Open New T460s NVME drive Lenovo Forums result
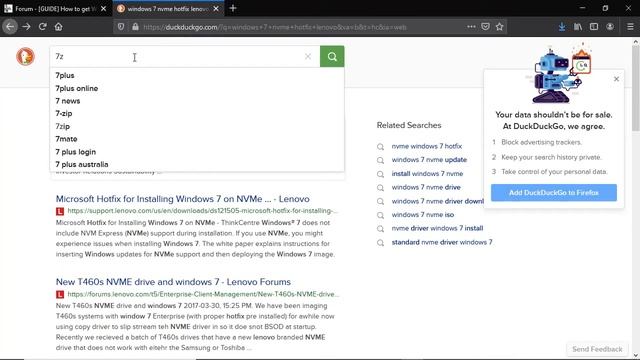The height and width of the screenshot is (360, 640). 173,282
